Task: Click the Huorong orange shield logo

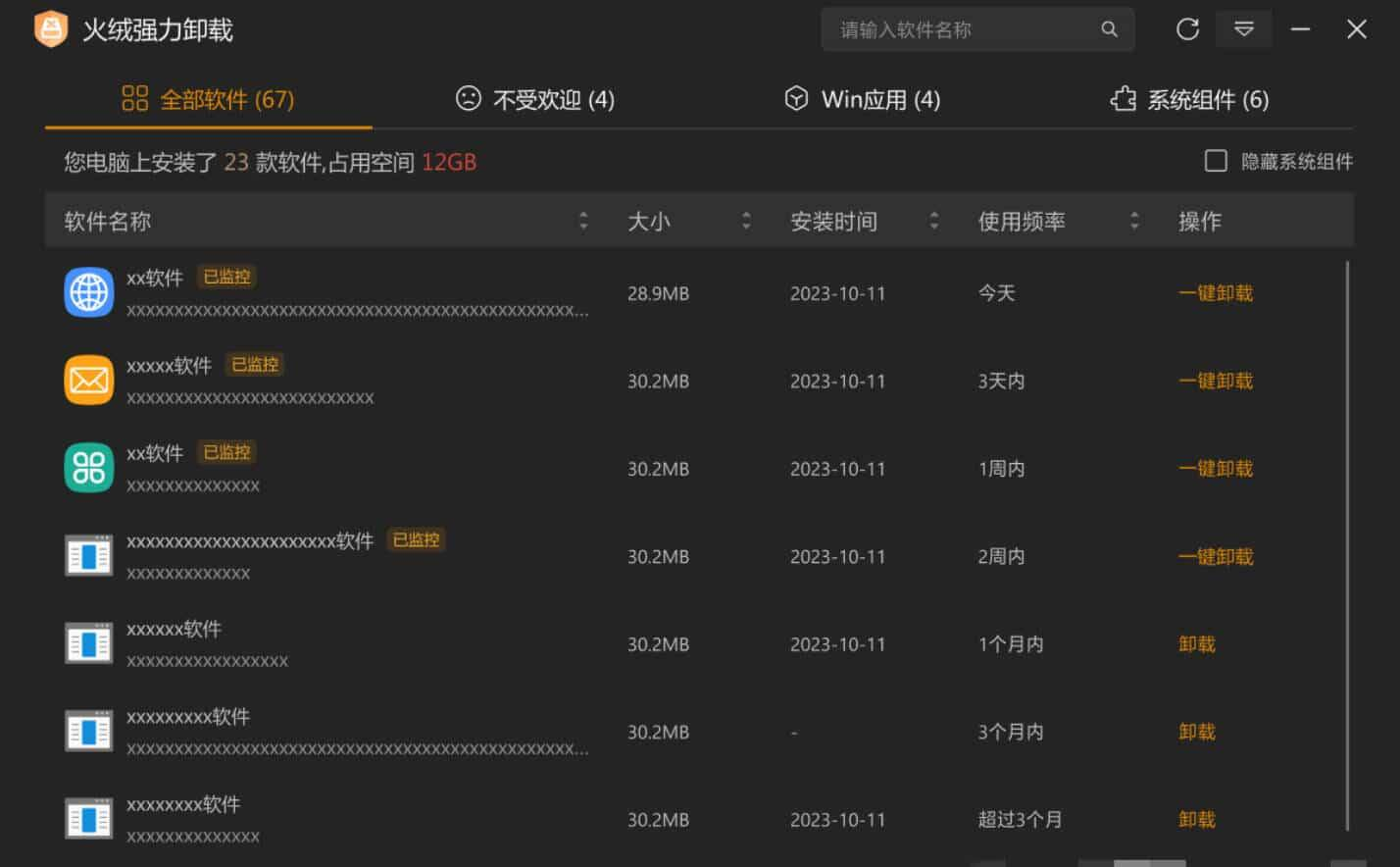Action: pyautogui.click(x=51, y=29)
